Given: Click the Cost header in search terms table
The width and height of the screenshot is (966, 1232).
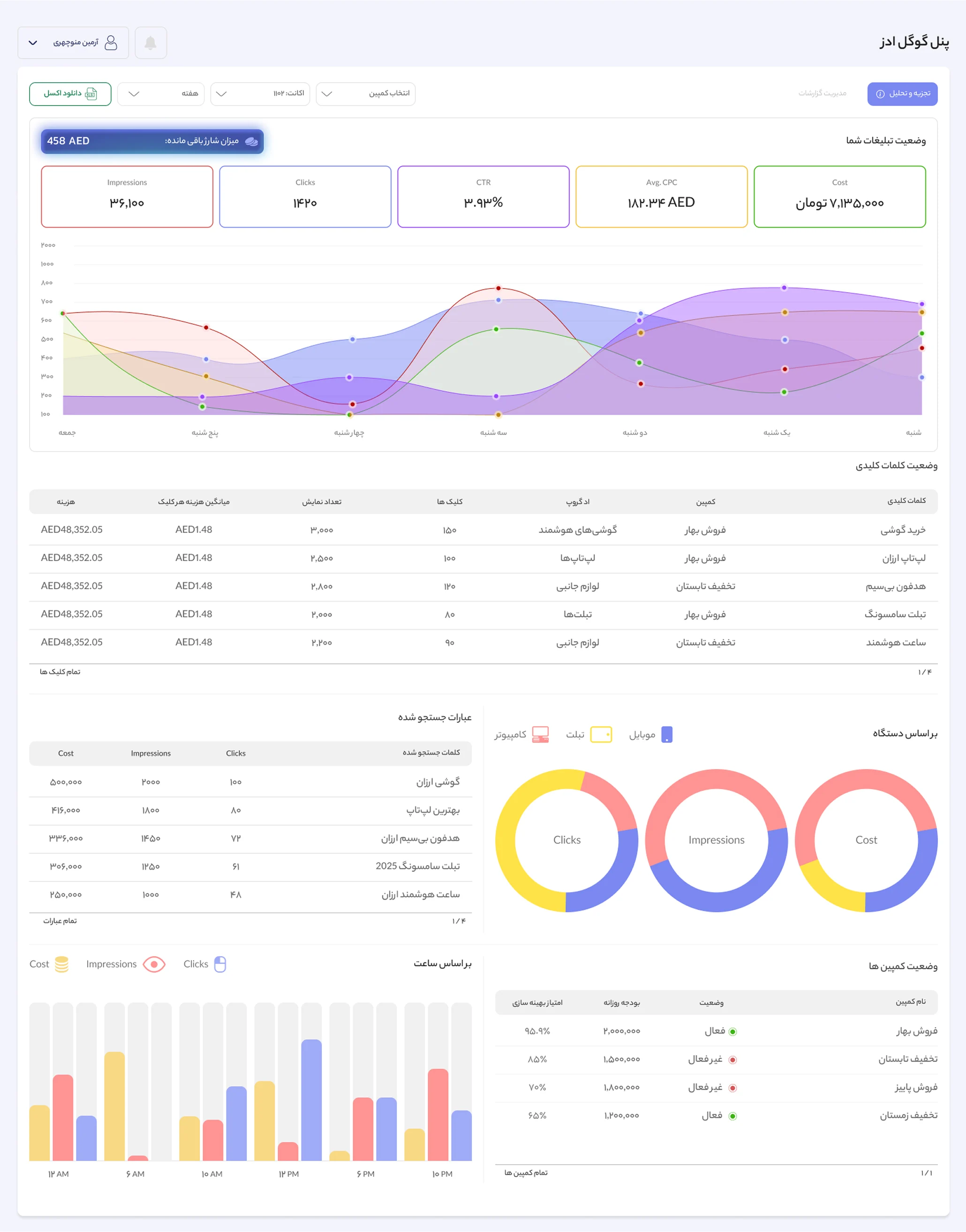Looking at the screenshot, I should [x=66, y=753].
